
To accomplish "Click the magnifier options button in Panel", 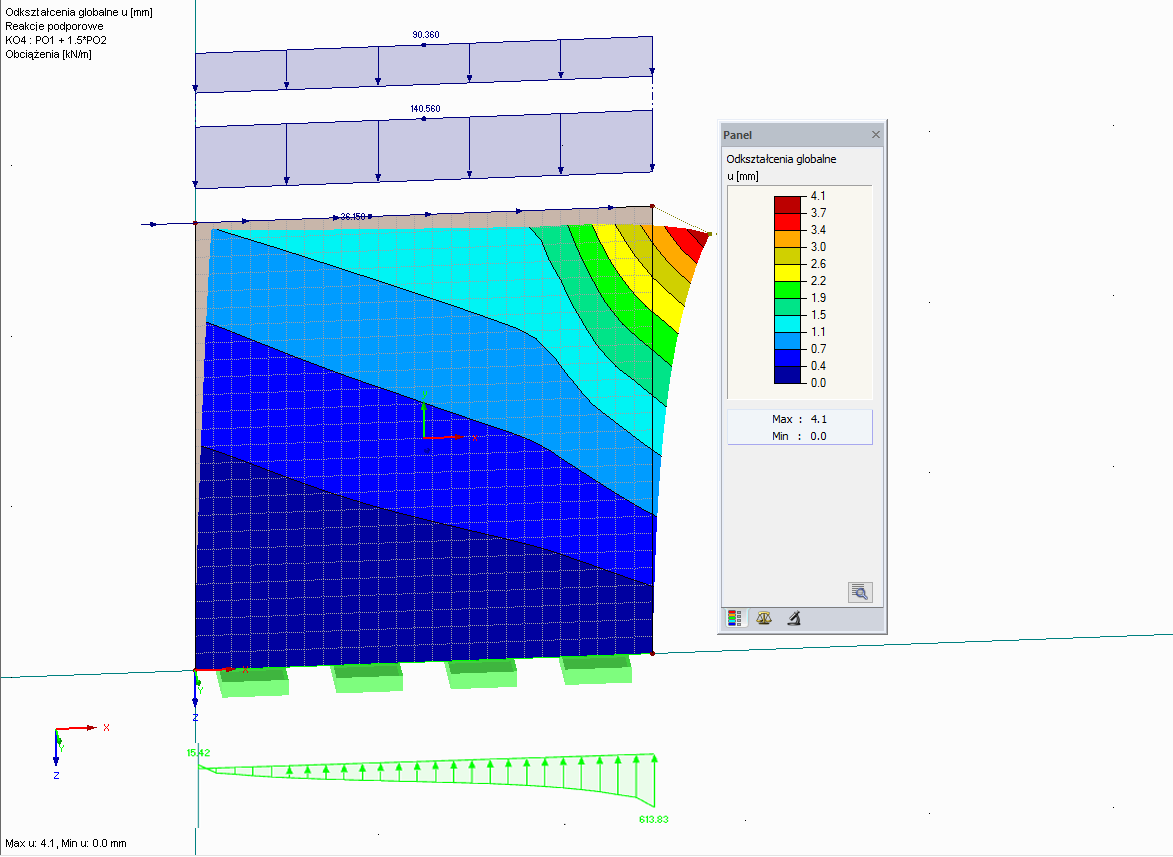I will [x=860, y=593].
